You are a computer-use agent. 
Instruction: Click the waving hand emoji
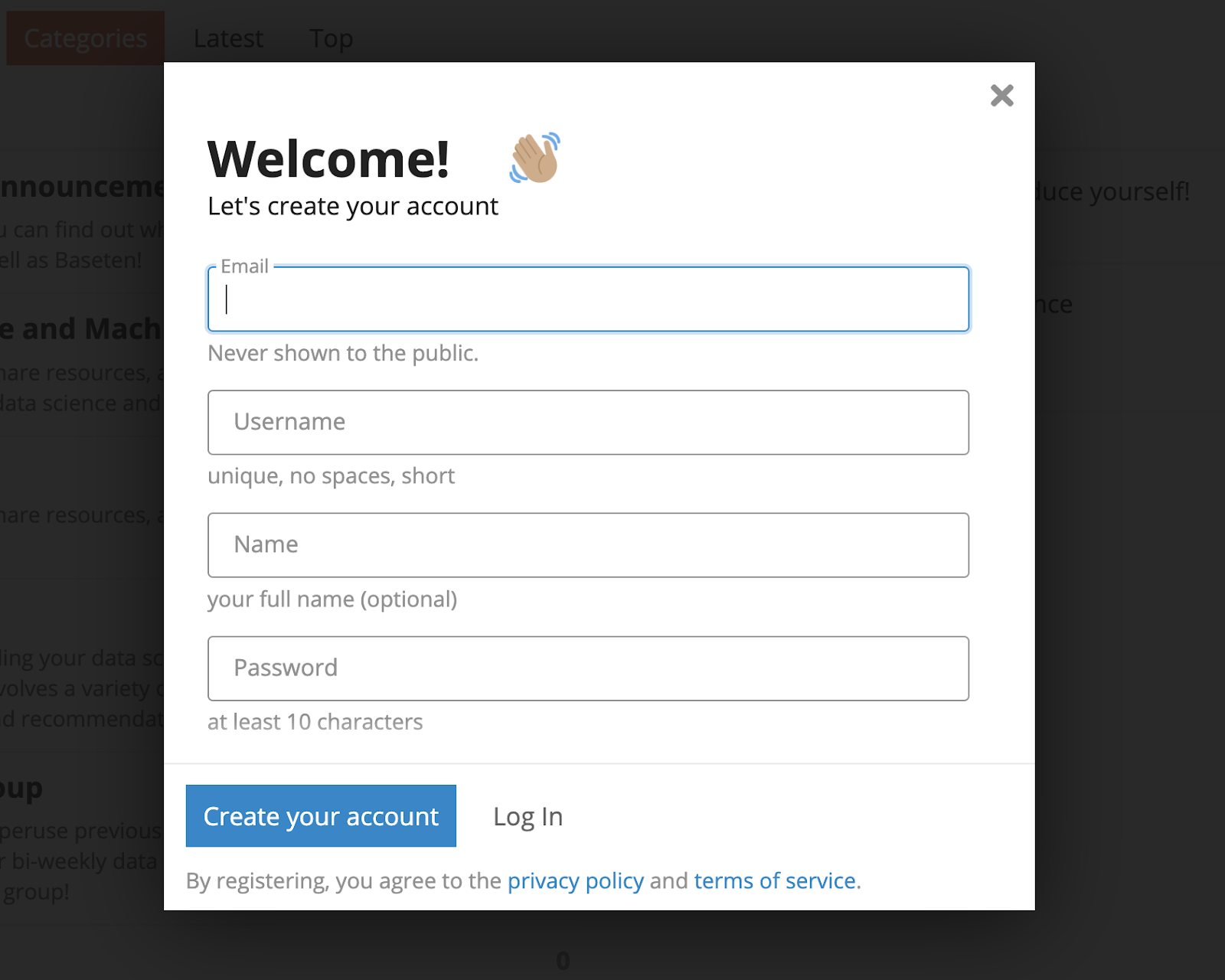pos(535,158)
